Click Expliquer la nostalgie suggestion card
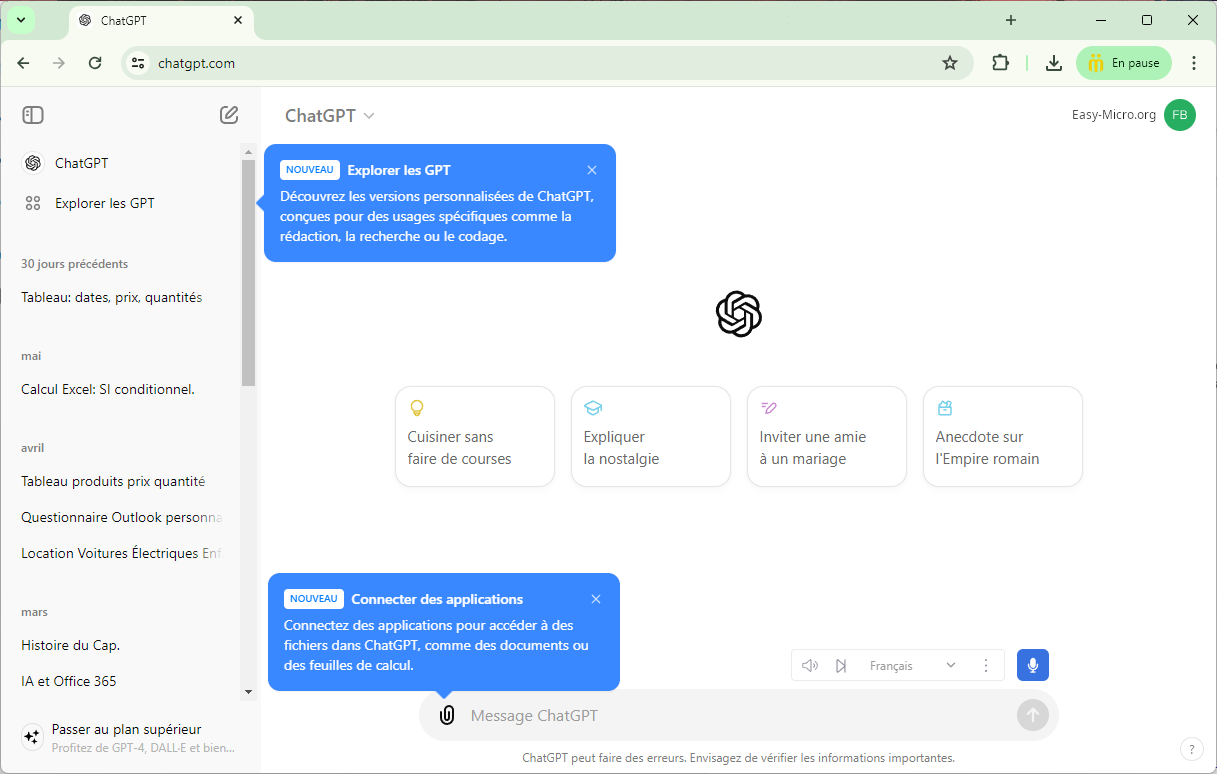 (x=651, y=437)
